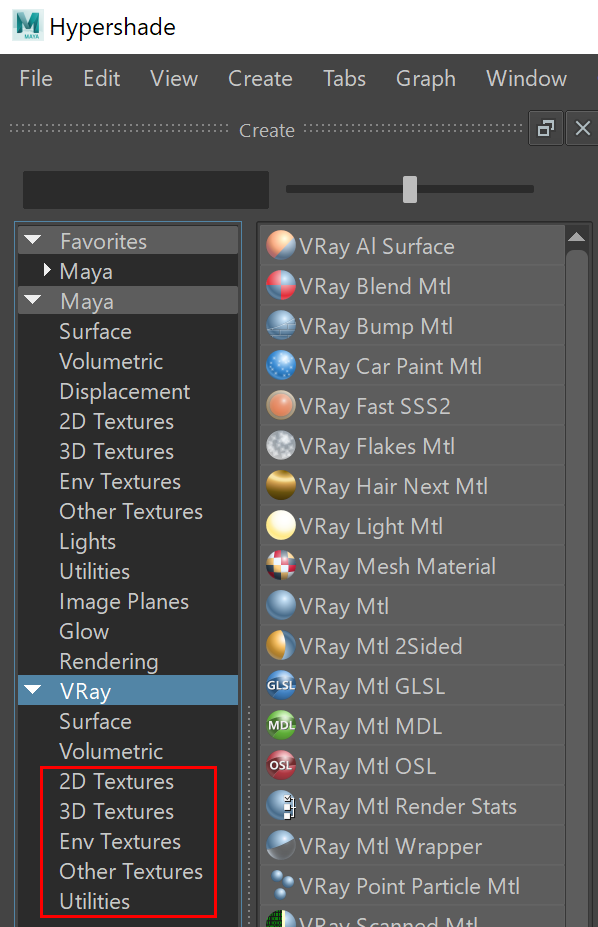Click the VRay Car Paint Mtl icon

[281, 365]
